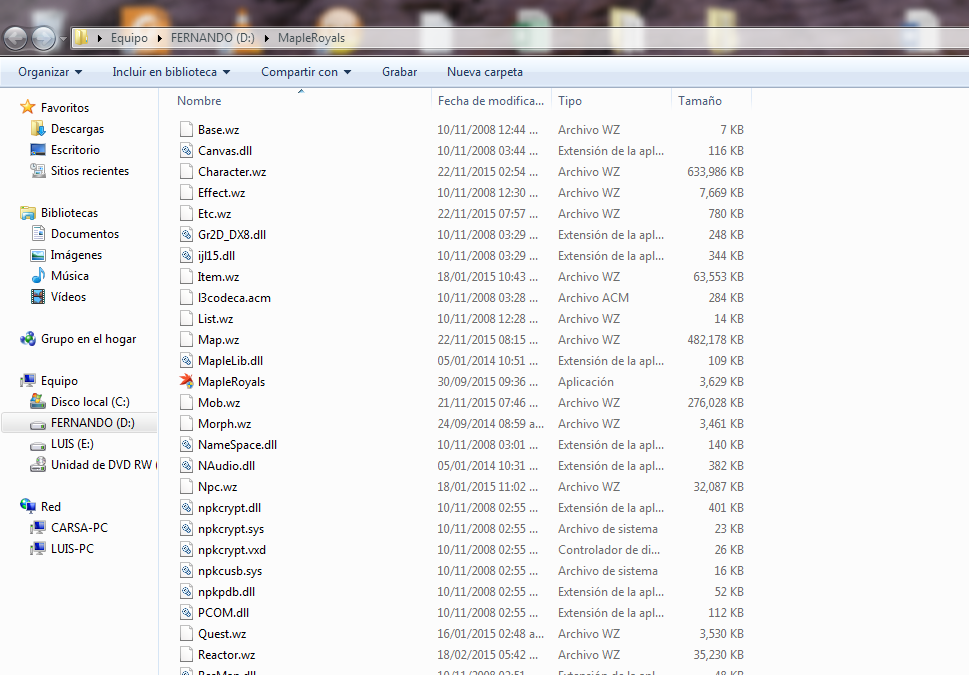Open Incluir en biblioteca dropdown
The image size is (969, 675).
pos(171,72)
